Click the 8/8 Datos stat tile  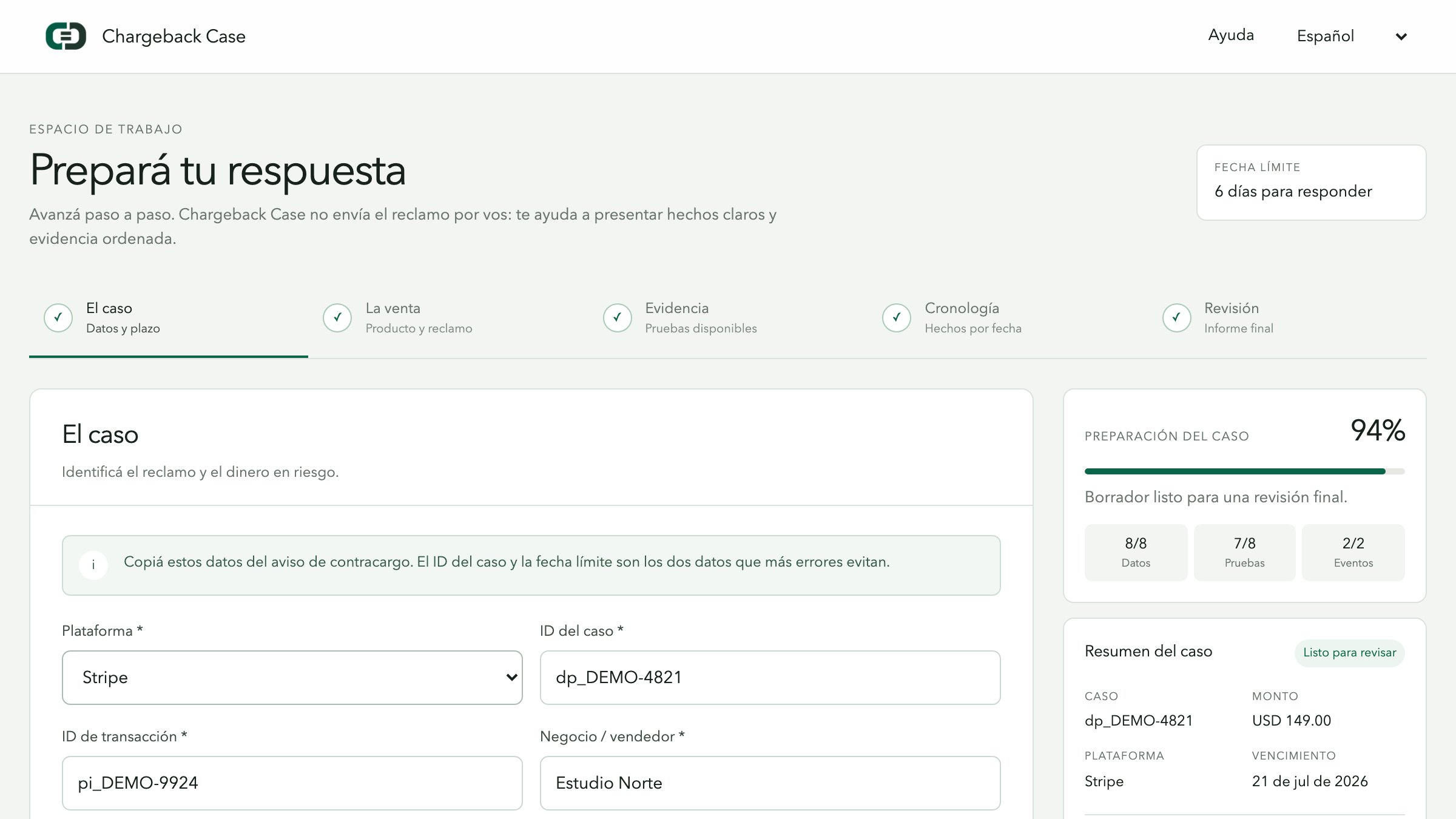tap(1136, 552)
